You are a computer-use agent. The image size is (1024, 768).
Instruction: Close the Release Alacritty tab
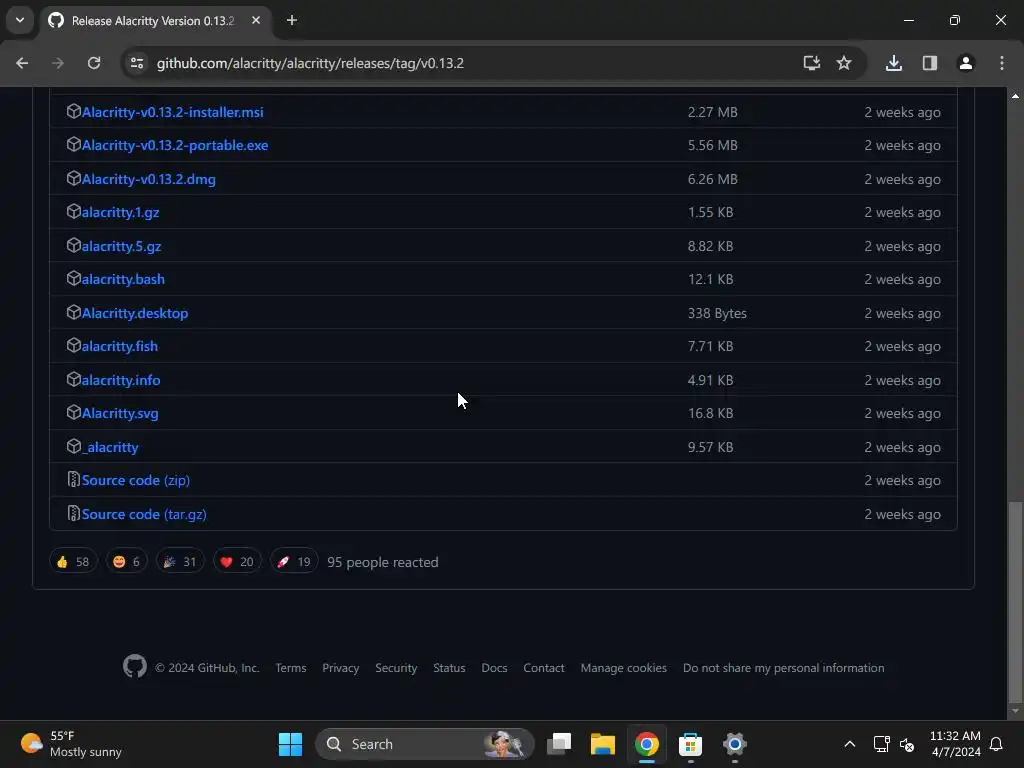[256, 20]
